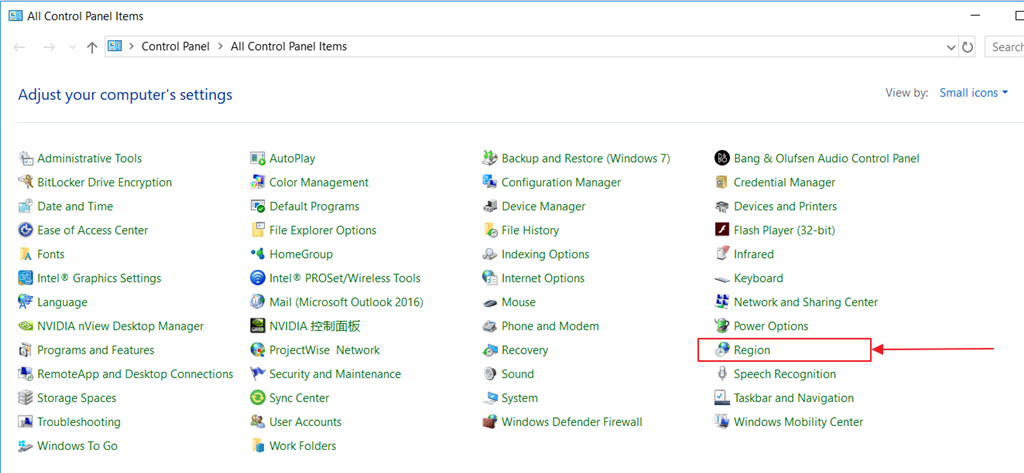Screen dimensions: 1024x473
Task: Click the Flash Player (32-bit) icon
Action: pos(722,230)
